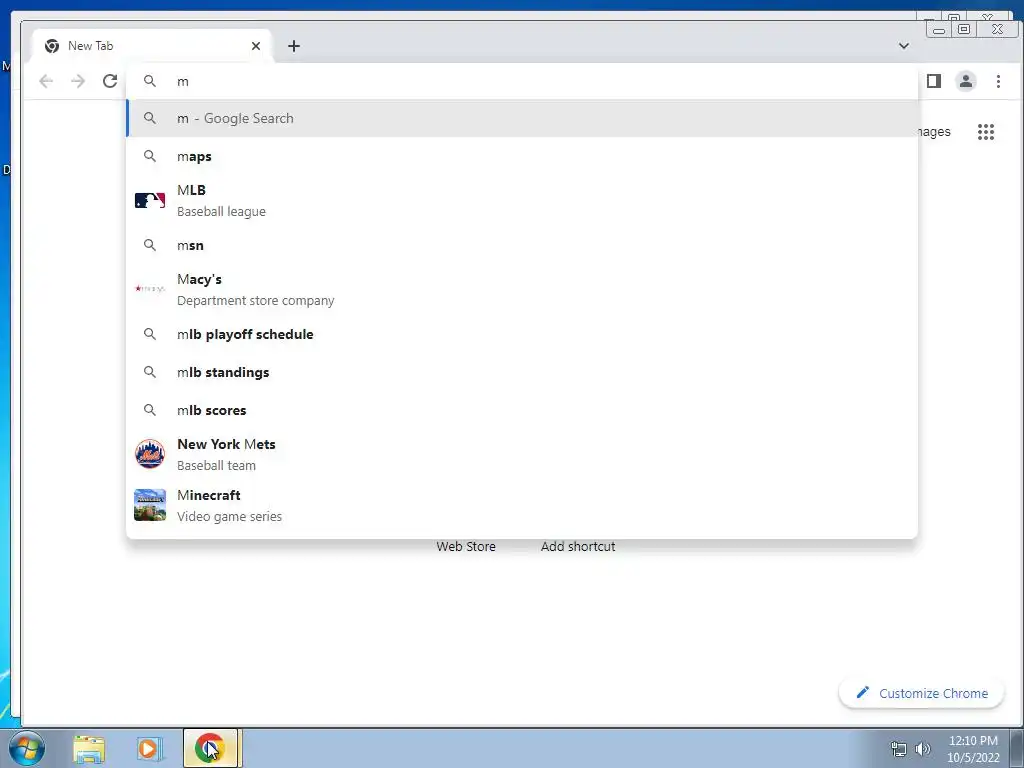This screenshot has width=1024, height=768.
Task: Open Customize Chrome
Action: coord(921,693)
